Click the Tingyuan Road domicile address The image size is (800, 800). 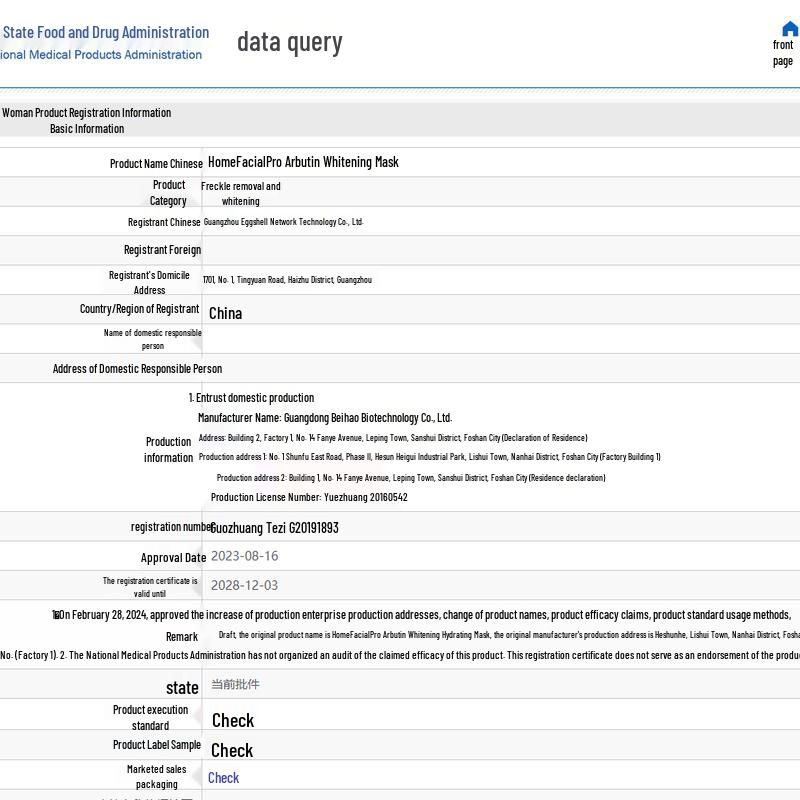tap(287, 280)
